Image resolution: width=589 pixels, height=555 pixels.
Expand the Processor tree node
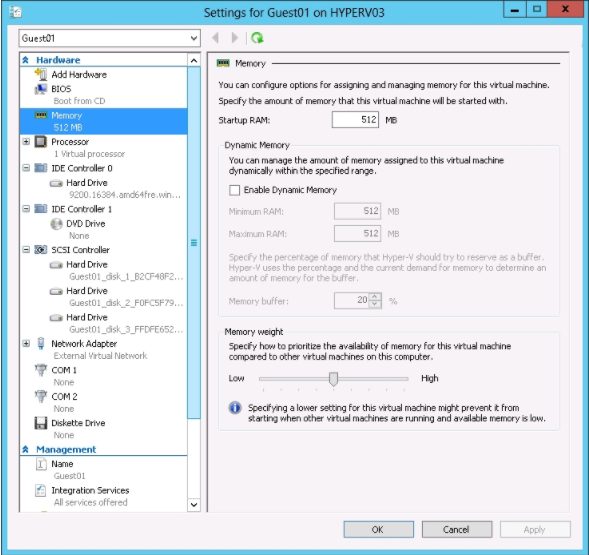[26, 142]
